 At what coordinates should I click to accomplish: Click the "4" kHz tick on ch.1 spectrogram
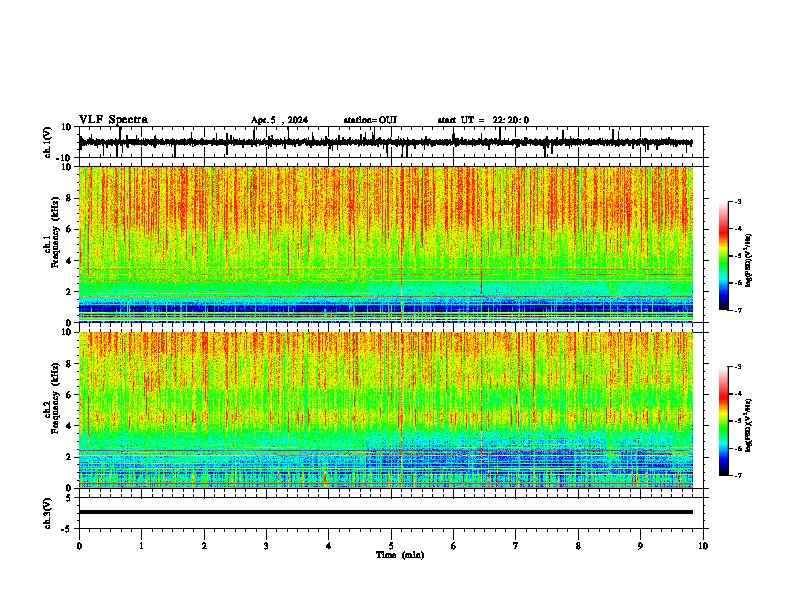[70, 261]
